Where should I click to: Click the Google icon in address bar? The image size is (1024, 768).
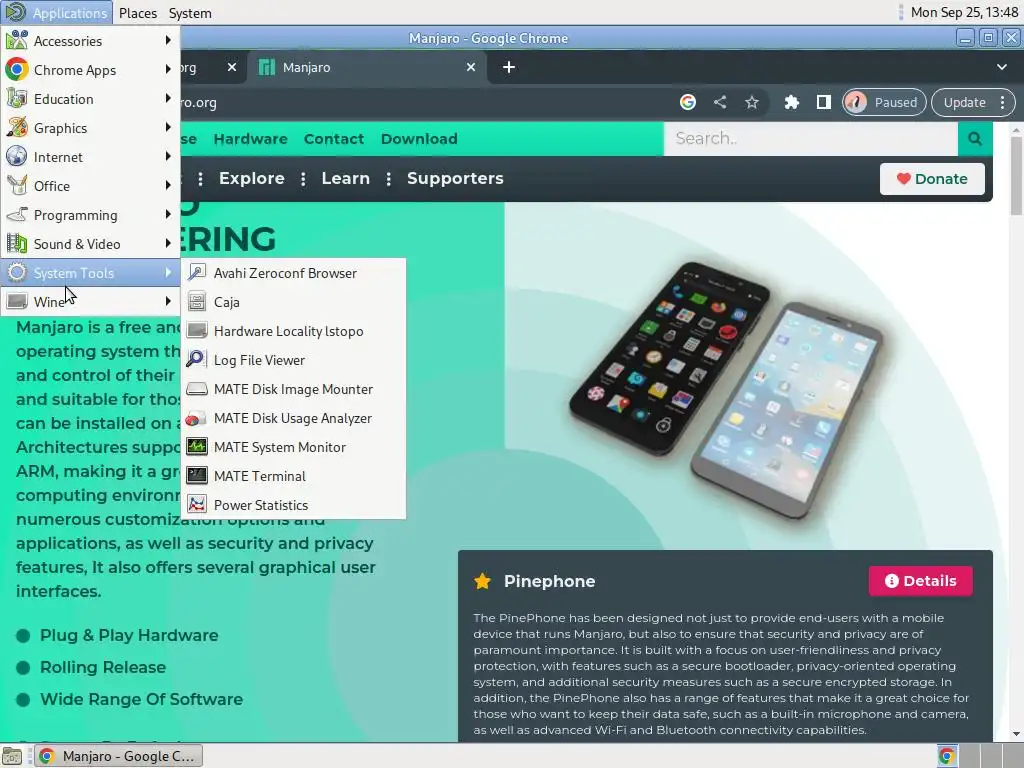688,102
